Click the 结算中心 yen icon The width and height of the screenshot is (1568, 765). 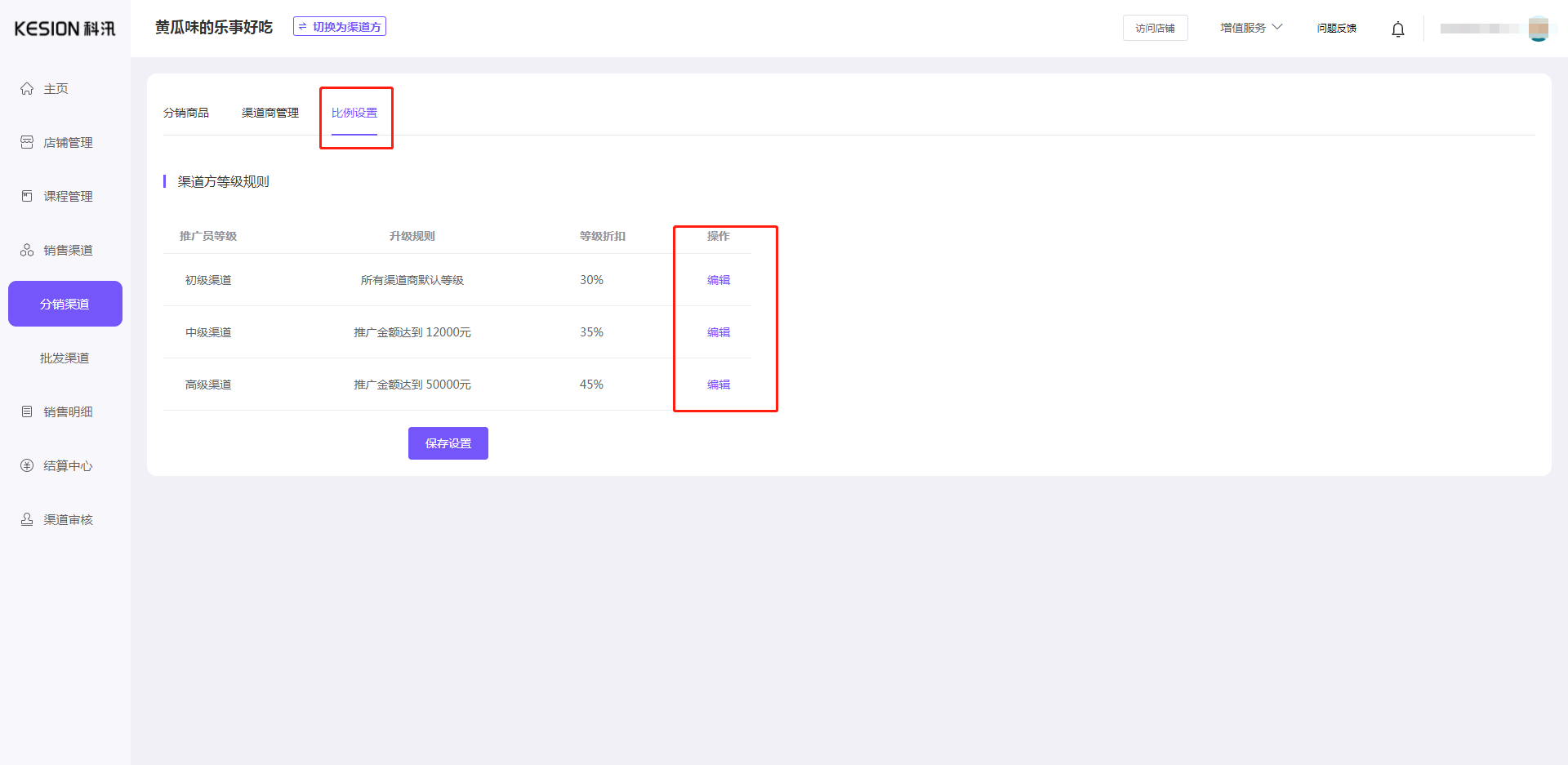click(27, 466)
